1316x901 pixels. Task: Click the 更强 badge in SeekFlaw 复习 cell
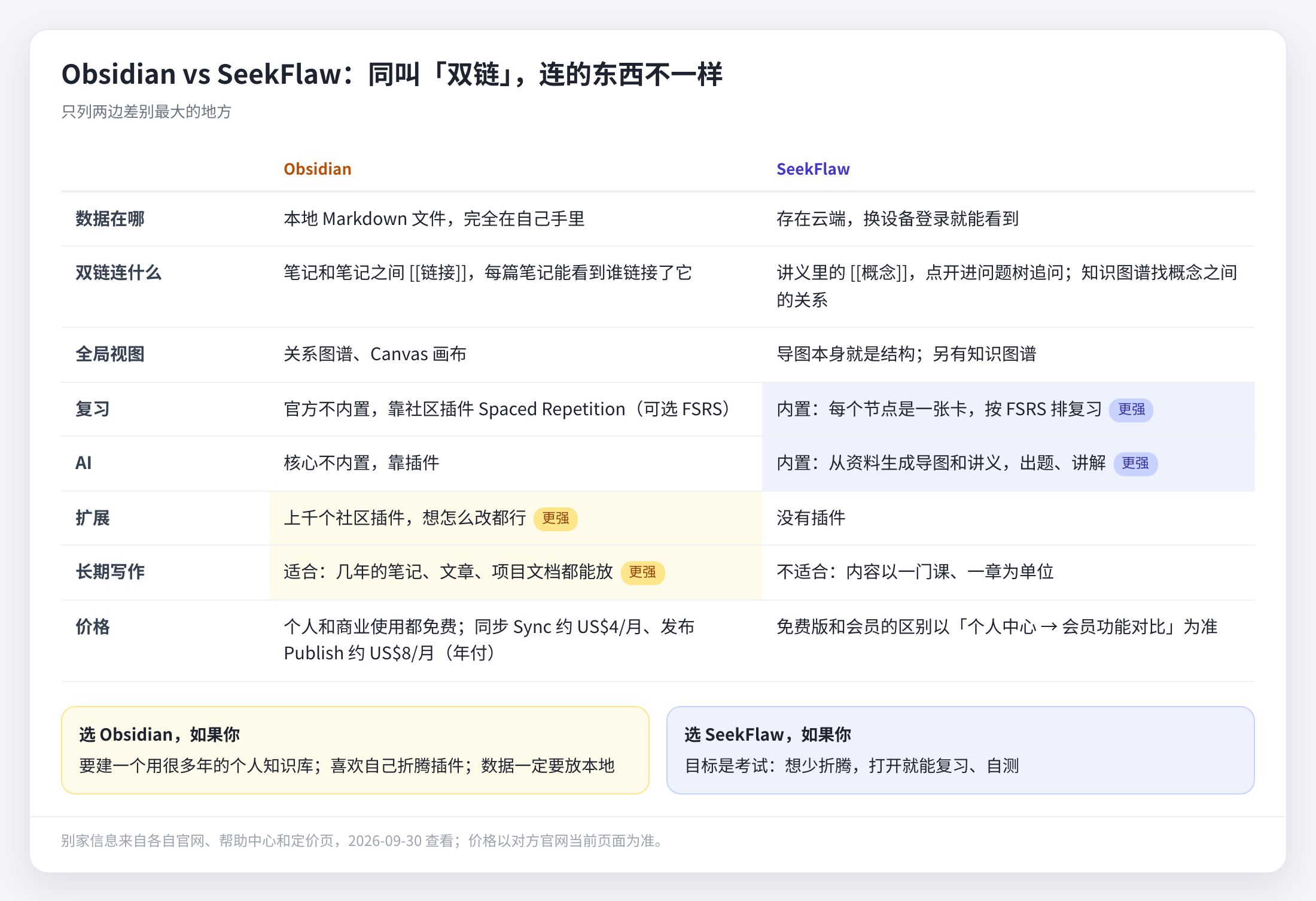pyautogui.click(x=1131, y=410)
